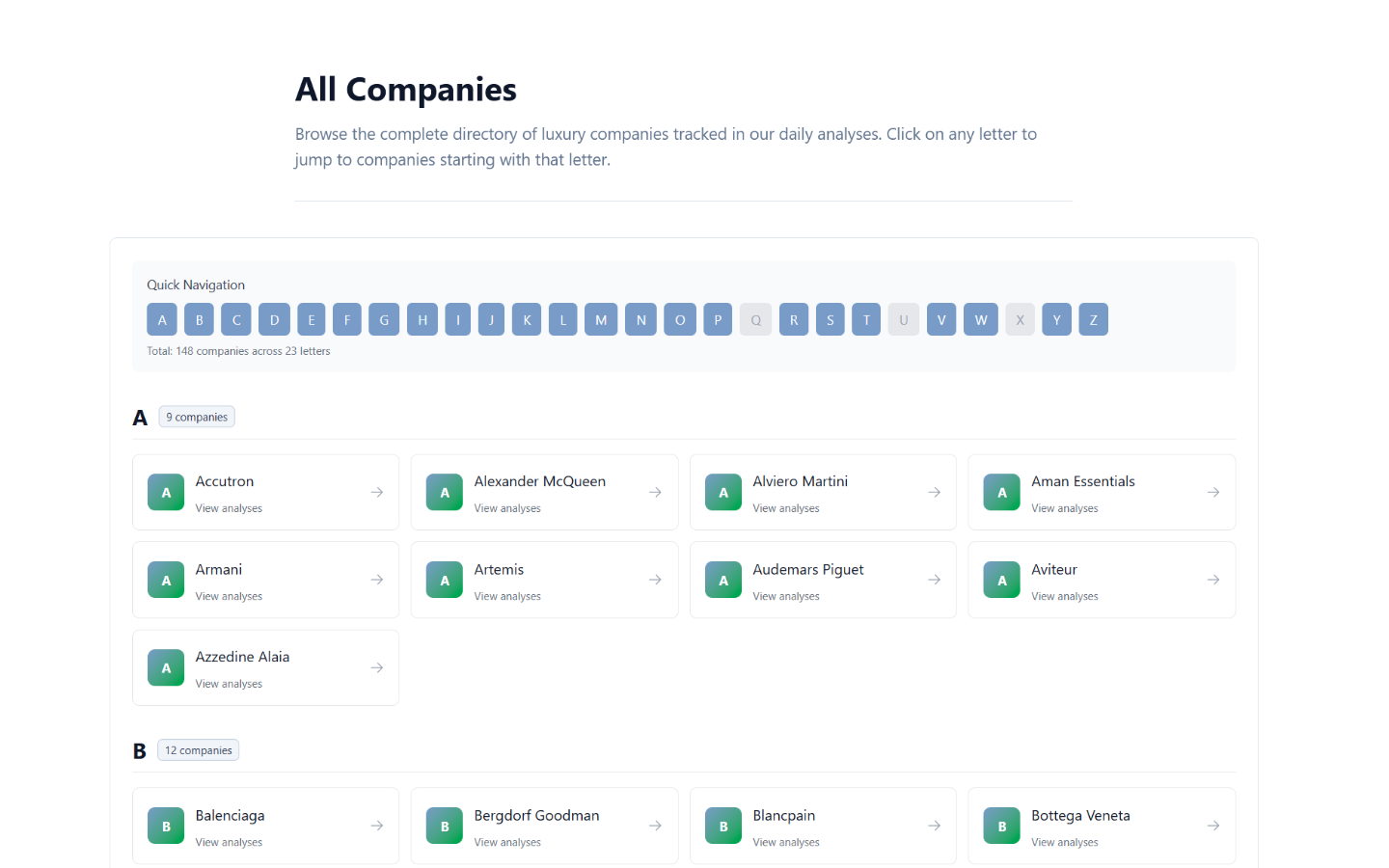View Azzedine Alaia analyses

point(265,667)
